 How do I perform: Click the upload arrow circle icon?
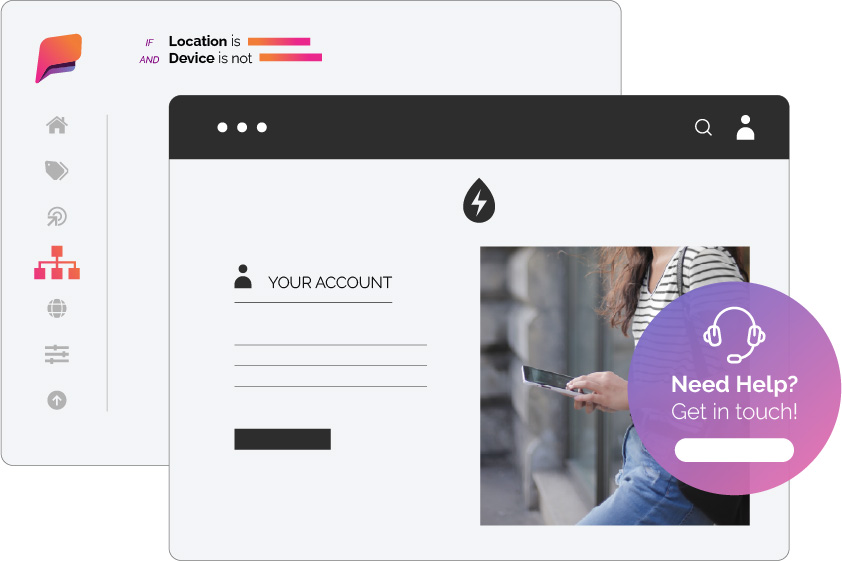pyautogui.click(x=57, y=400)
